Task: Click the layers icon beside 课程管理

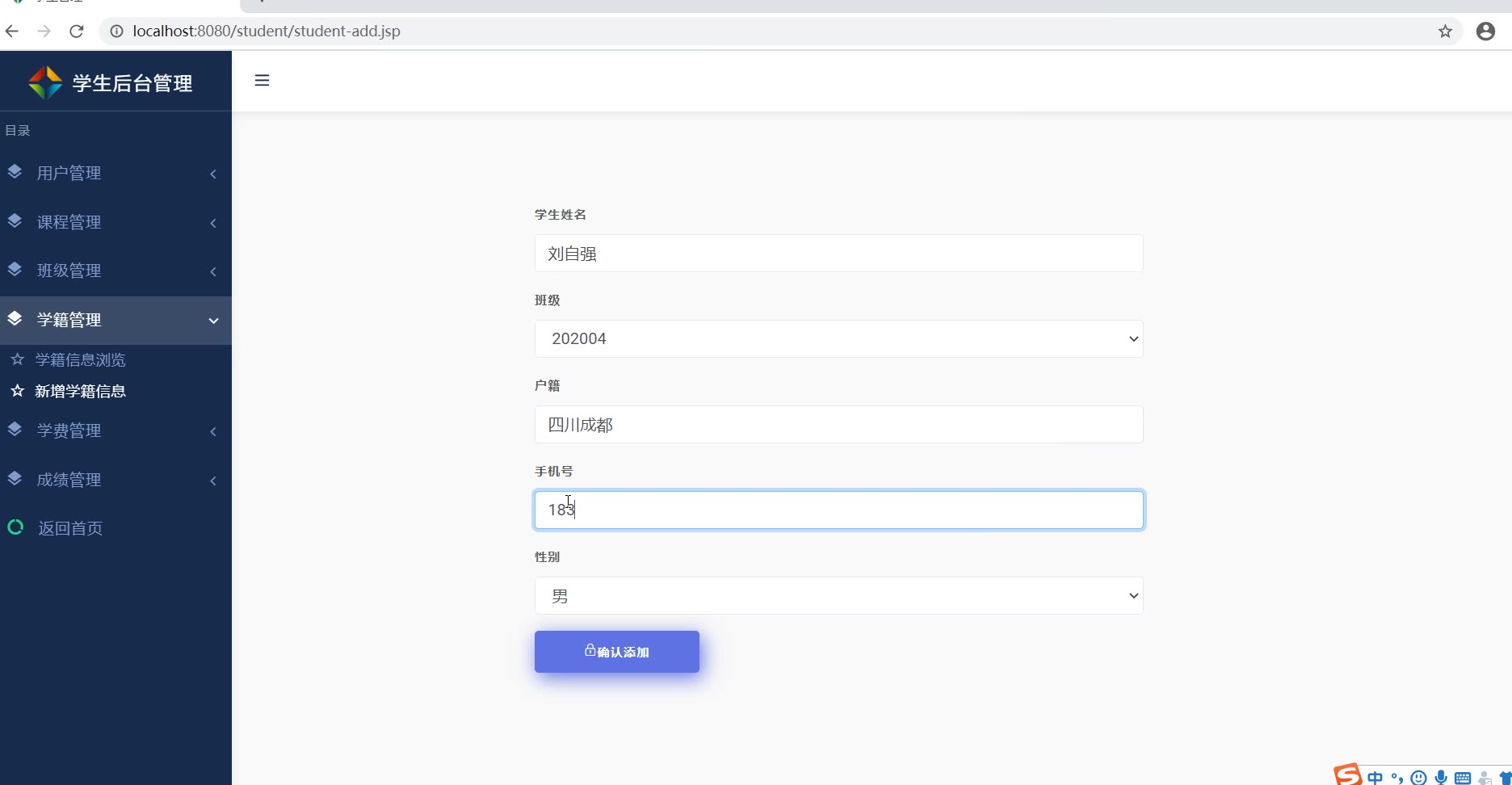Action: click(15, 221)
